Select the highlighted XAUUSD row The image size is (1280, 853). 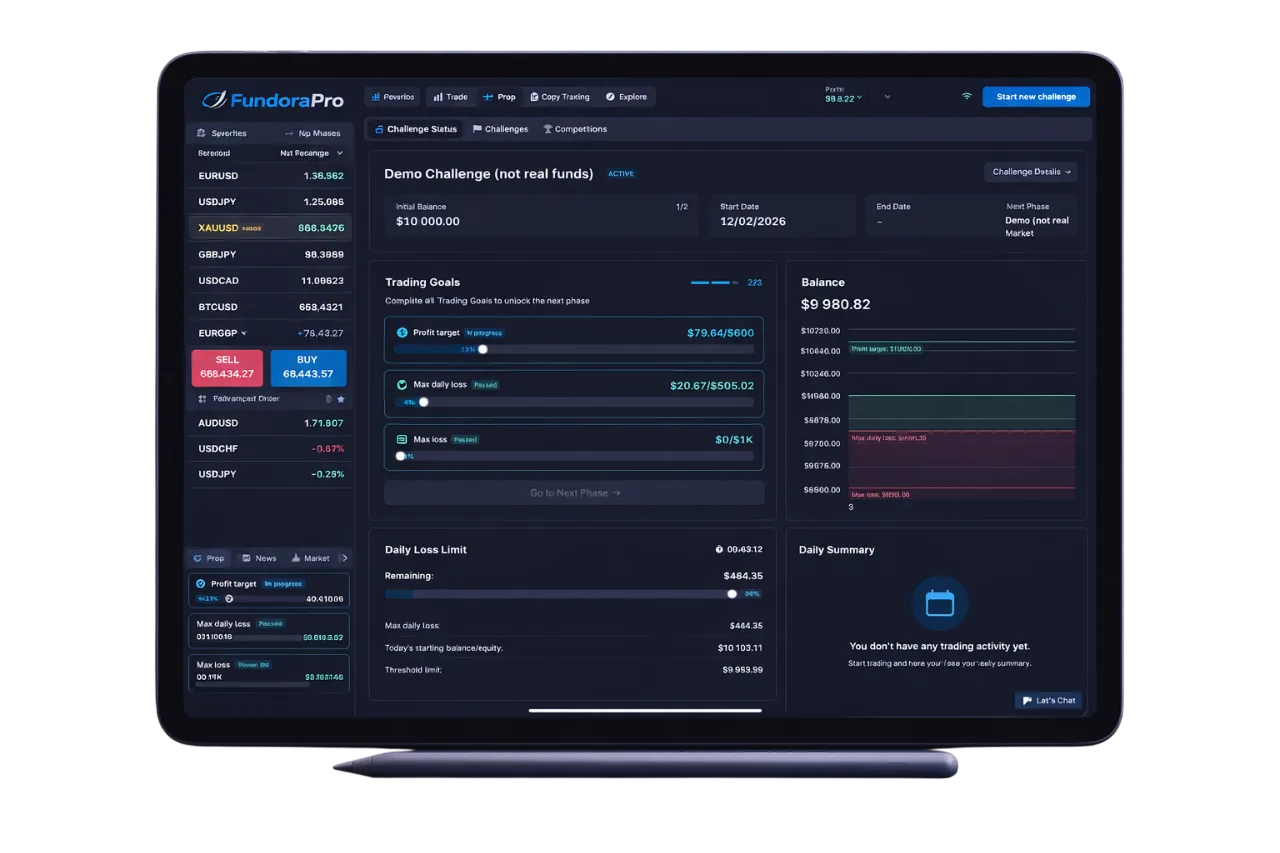click(269, 228)
